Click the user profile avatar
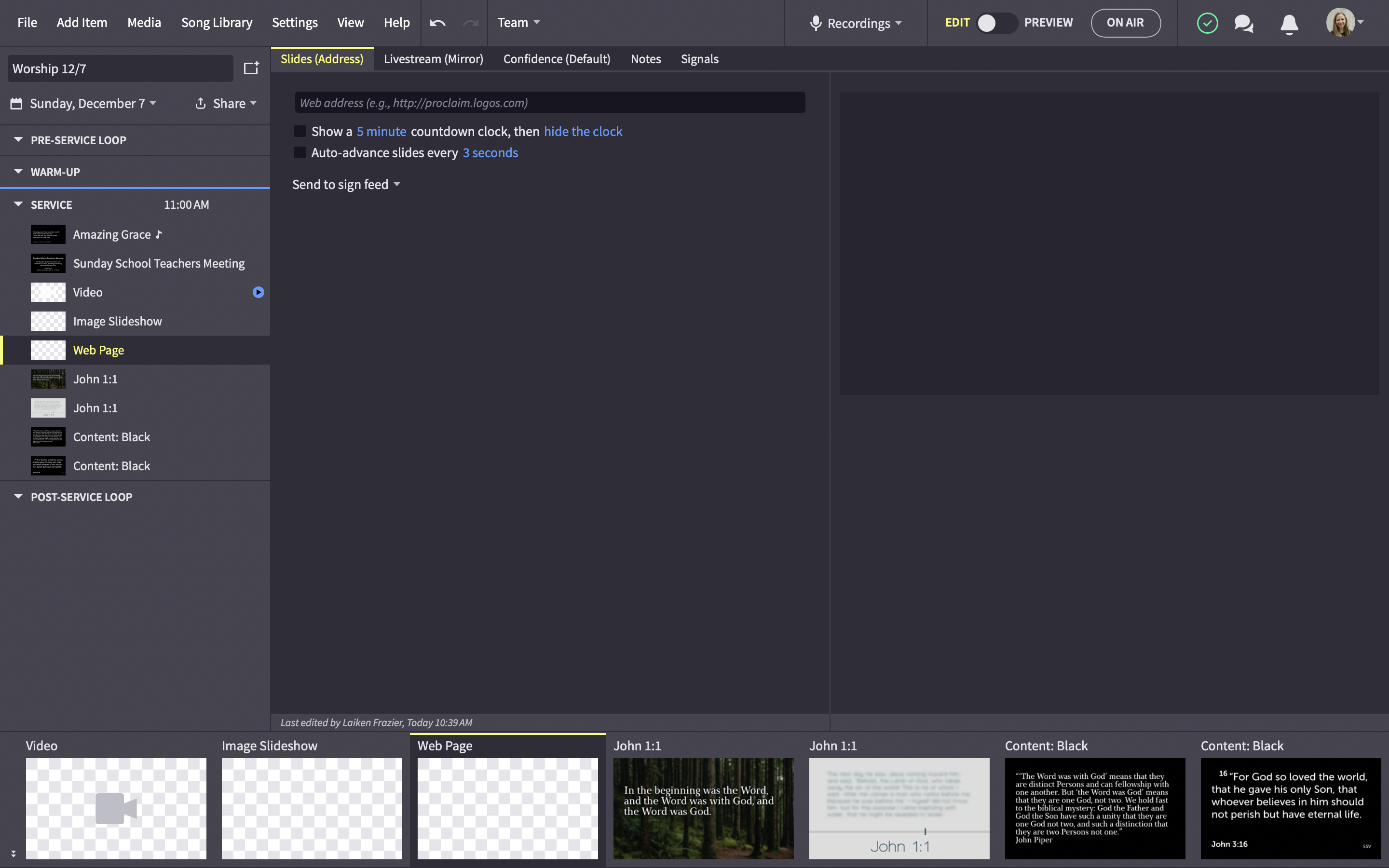Image resolution: width=1389 pixels, height=868 pixels. pos(1340,22)
